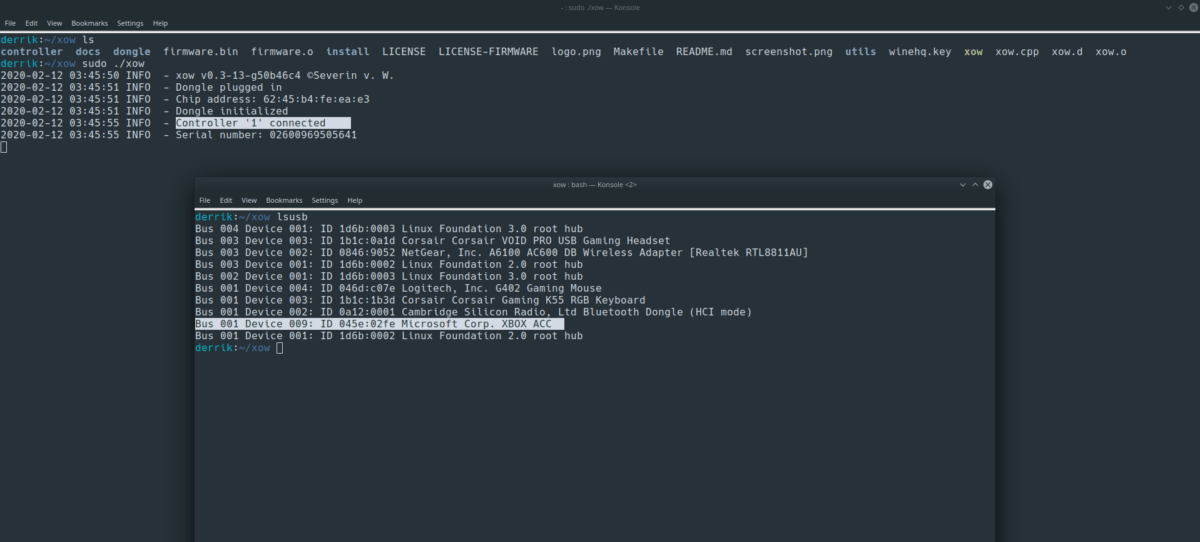This screenshot has width=1200, height=542.
Task: Open View menu in the Konsole <2> window
Action: point(249,200)
